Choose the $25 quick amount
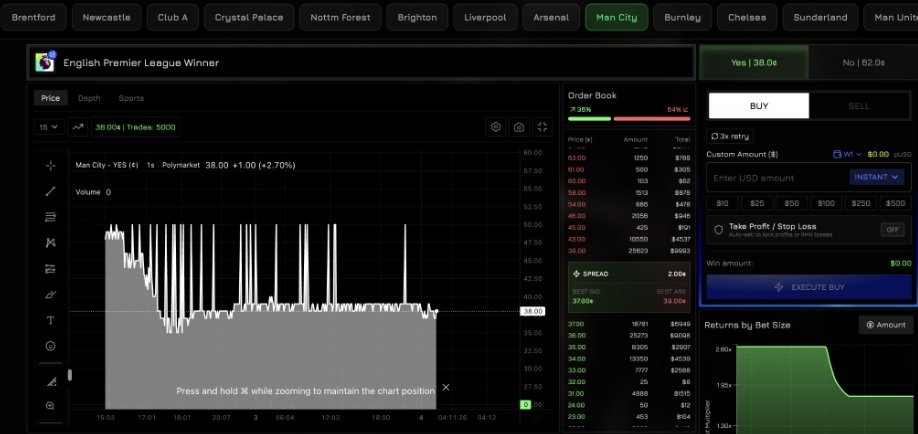 (x=757, y=203)
